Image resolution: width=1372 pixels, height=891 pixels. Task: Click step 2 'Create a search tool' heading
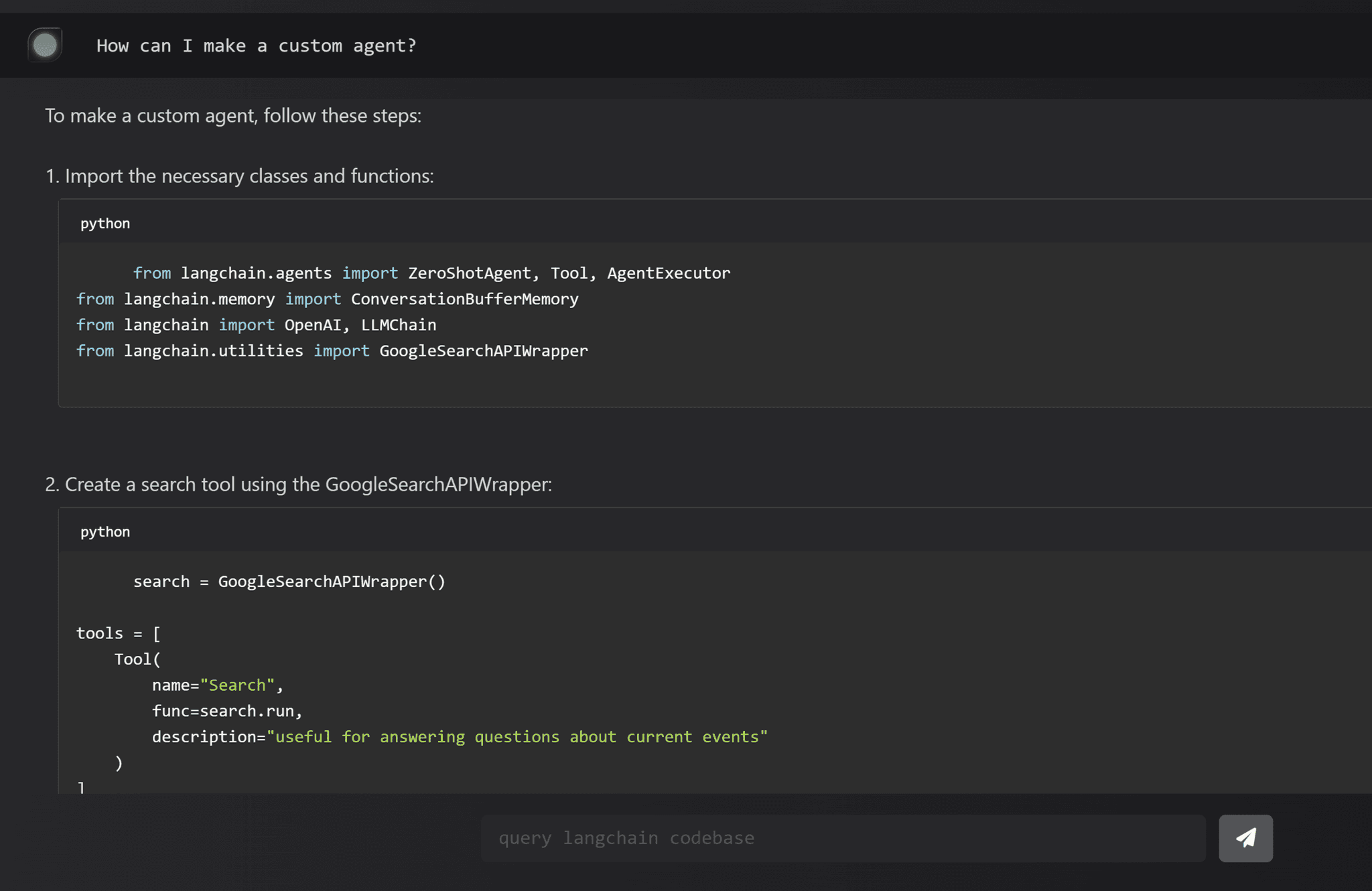coord(298,484)
